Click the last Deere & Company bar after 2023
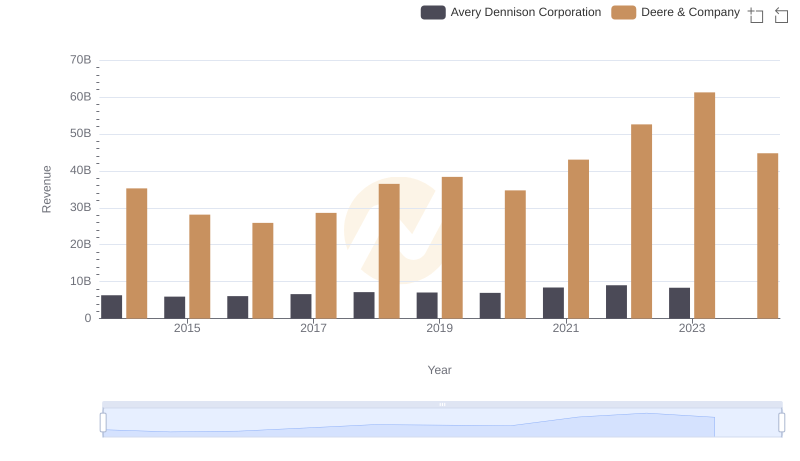This screenshot has height=461, width=800. [x=767, y=236]
